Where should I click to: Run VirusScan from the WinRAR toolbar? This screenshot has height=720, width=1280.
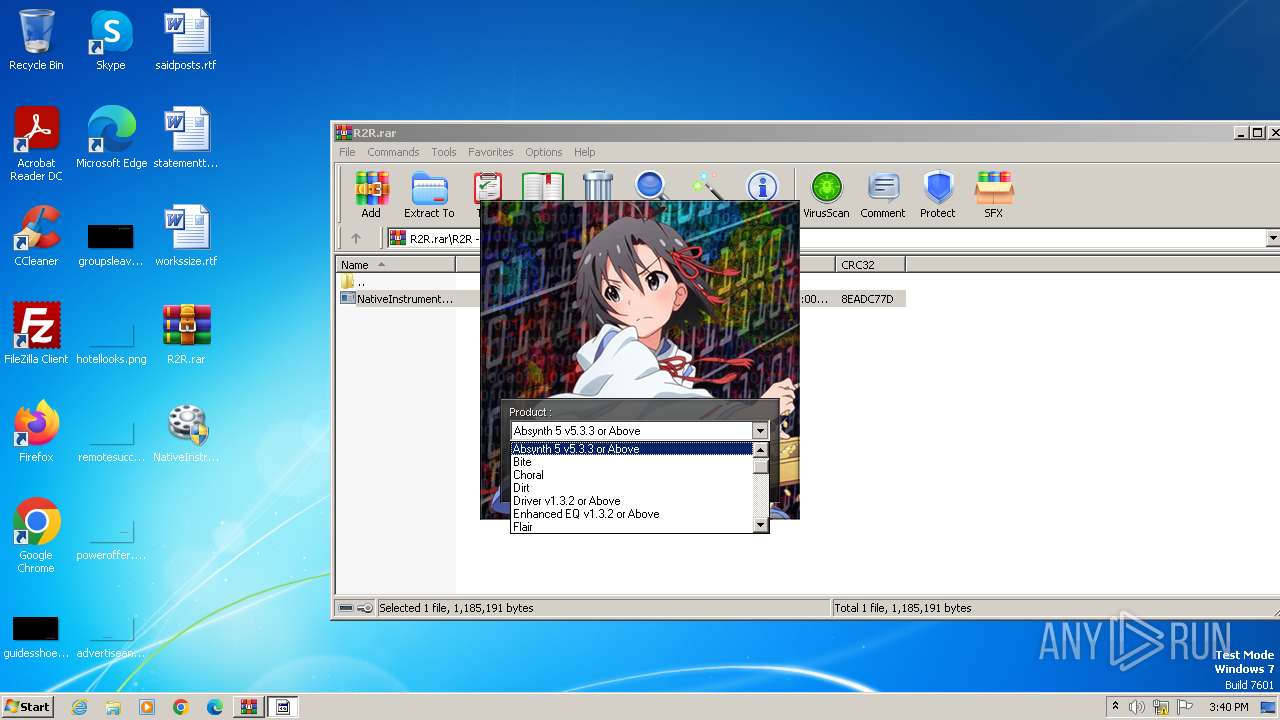(x=826, y=194)
